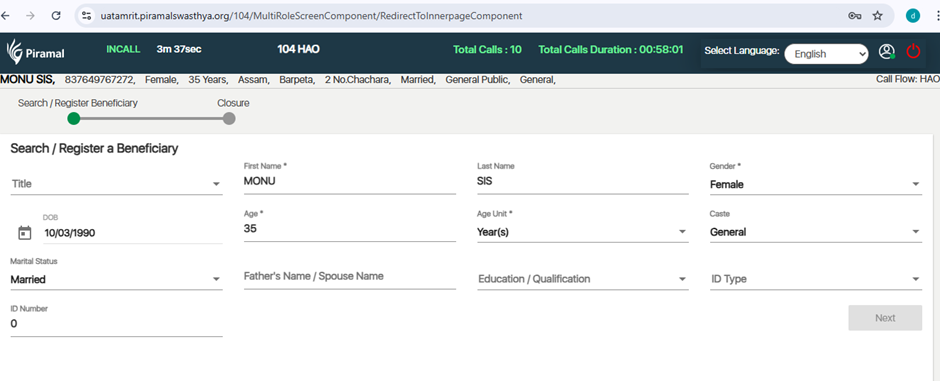Click the browser back arrow
Viewport: 940px width, 381px height.
(x=5, y=16)
